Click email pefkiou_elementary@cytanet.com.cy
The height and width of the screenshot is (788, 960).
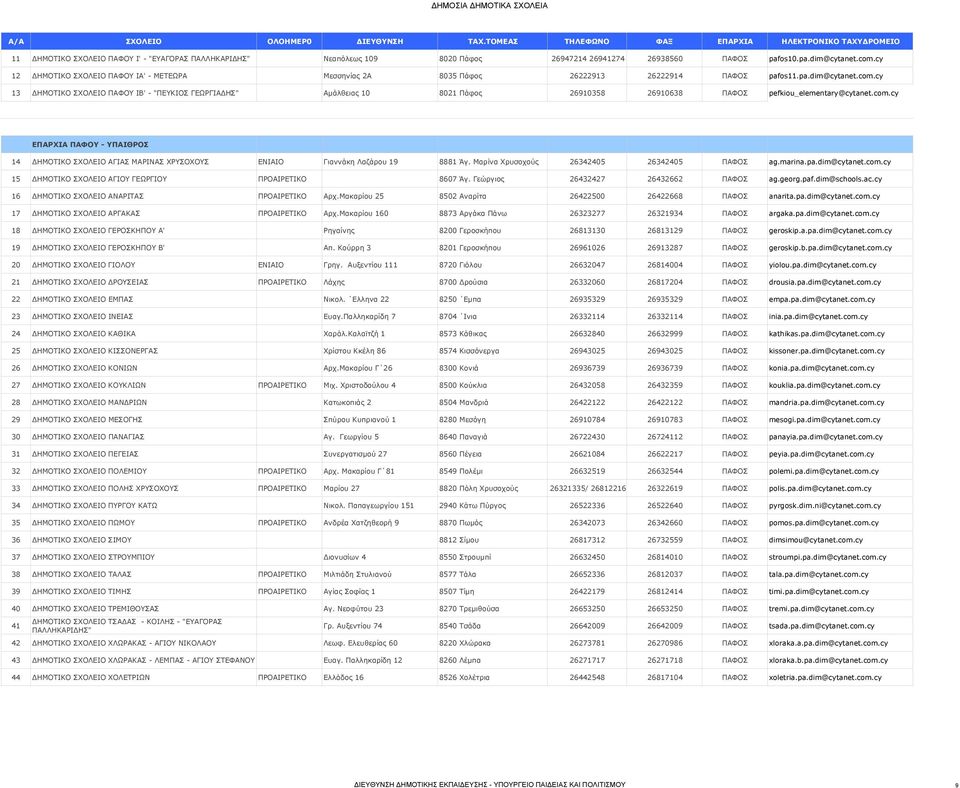(833, 93)
